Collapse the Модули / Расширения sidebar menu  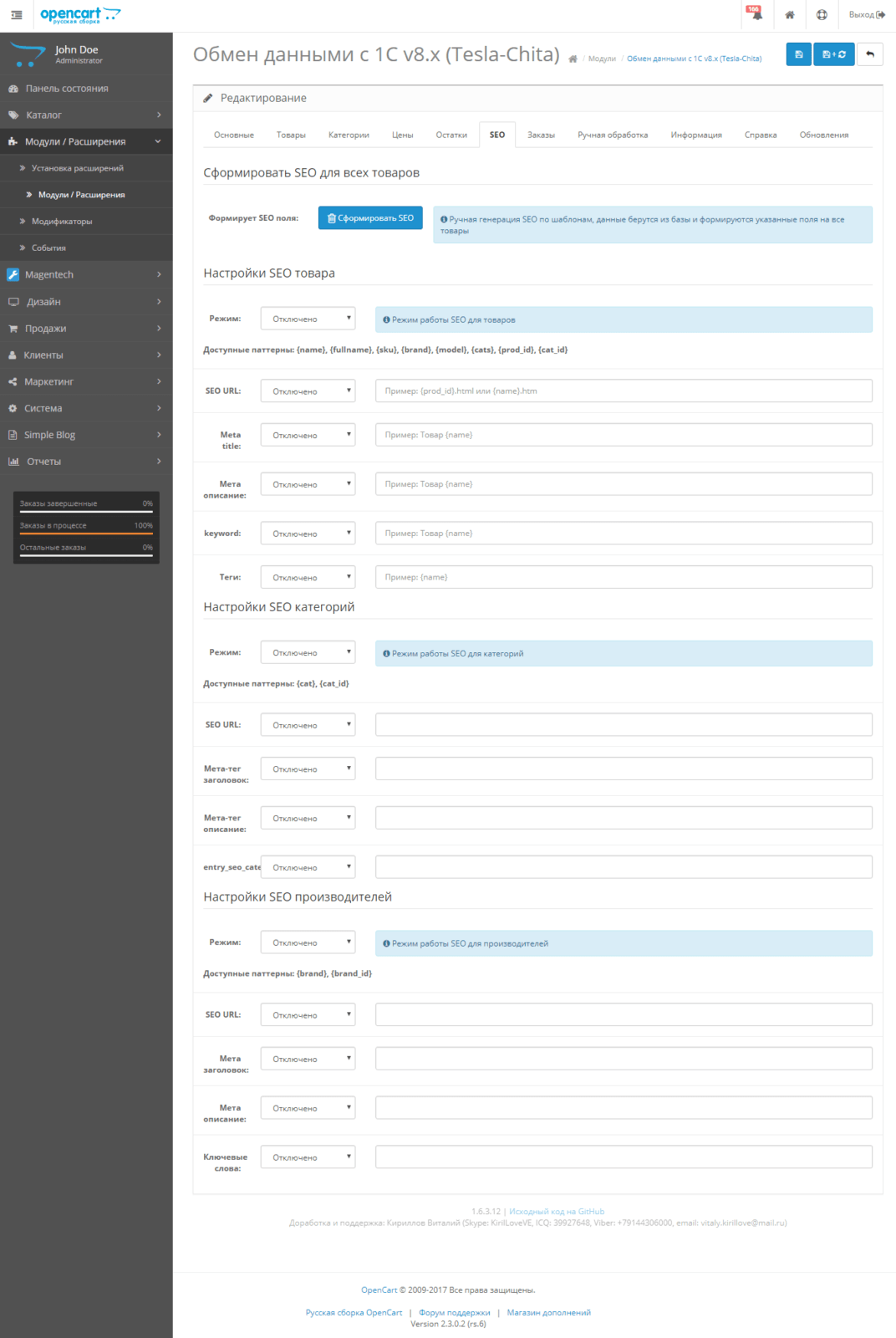tap(86, 142)
